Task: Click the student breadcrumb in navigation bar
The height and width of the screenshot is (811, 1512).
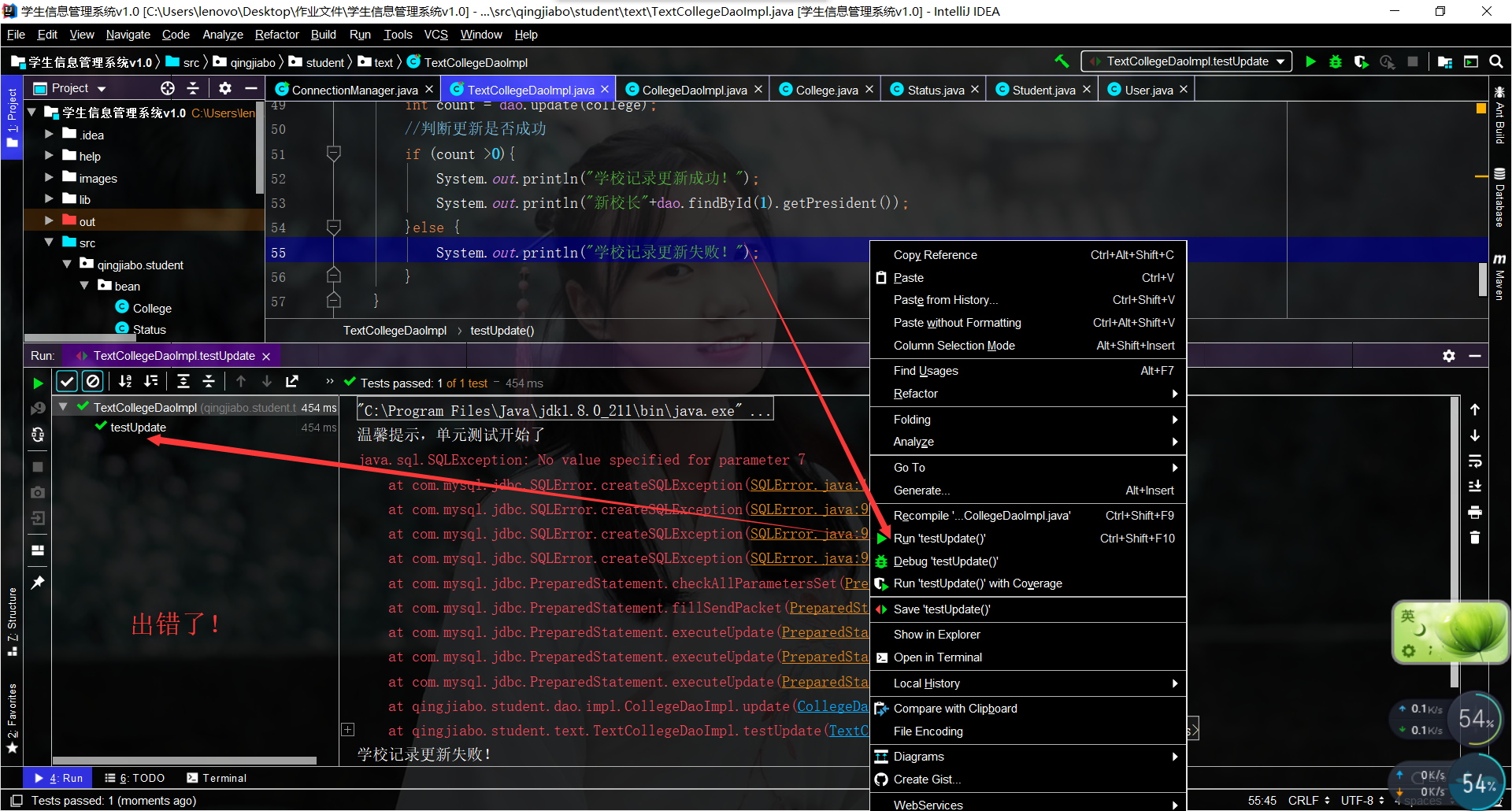Action: (317, 62)
